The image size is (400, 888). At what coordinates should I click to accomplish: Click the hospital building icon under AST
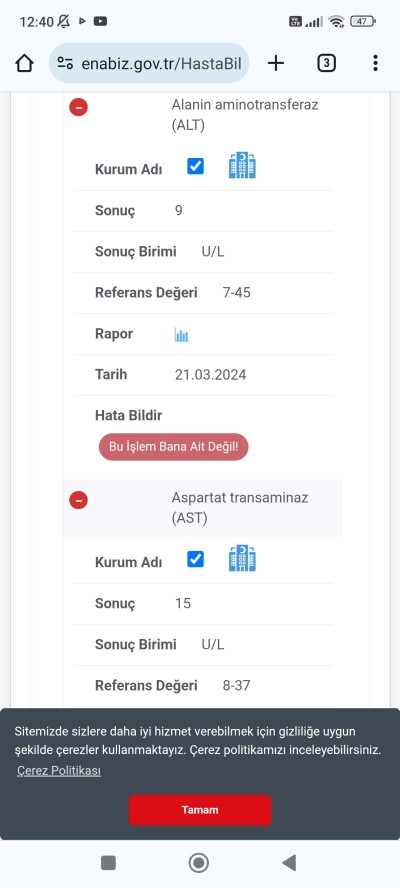(x=242, y=558)
